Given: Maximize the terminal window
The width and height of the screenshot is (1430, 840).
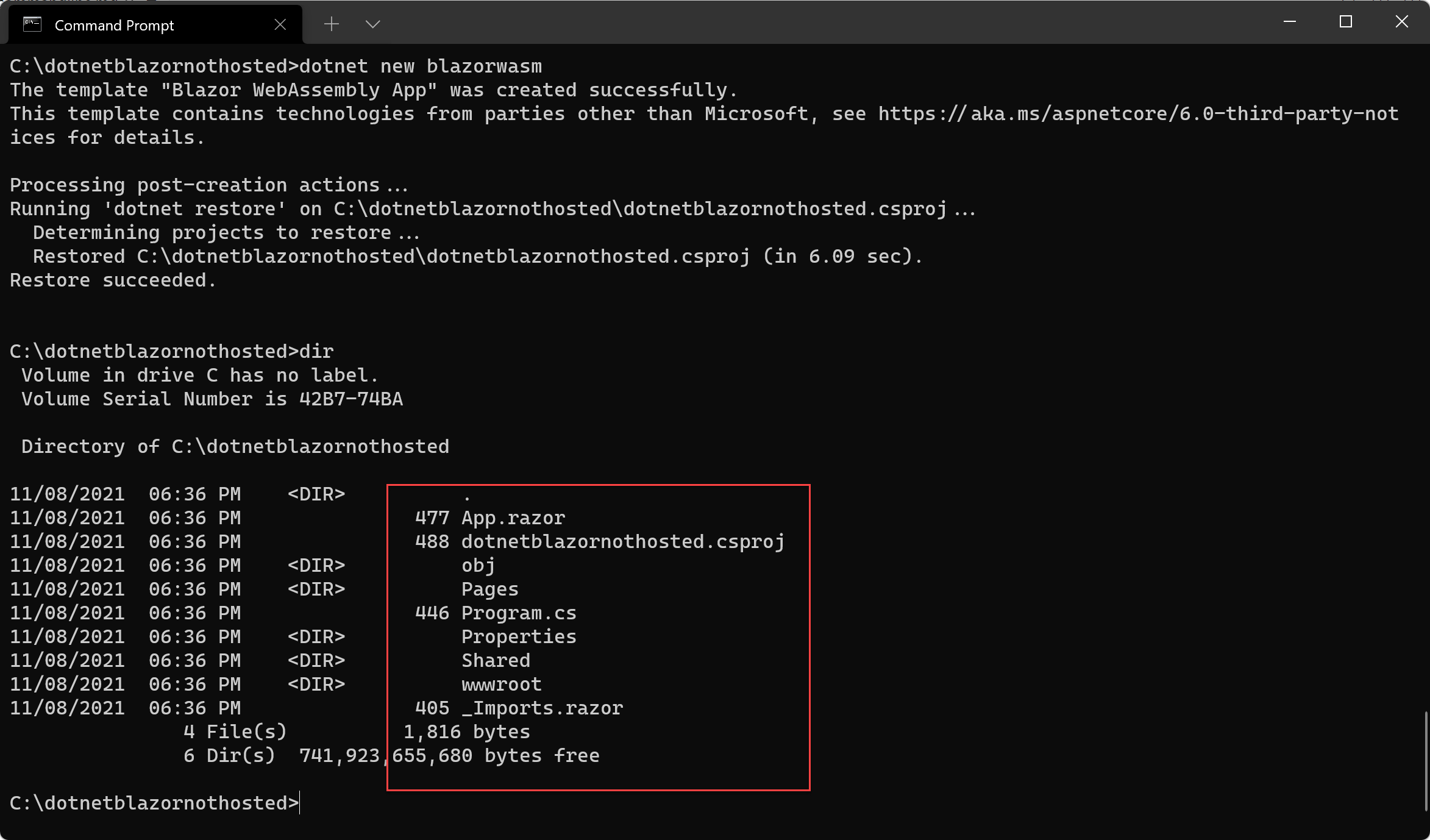Looking at the screenshot, I should 1346,22.
